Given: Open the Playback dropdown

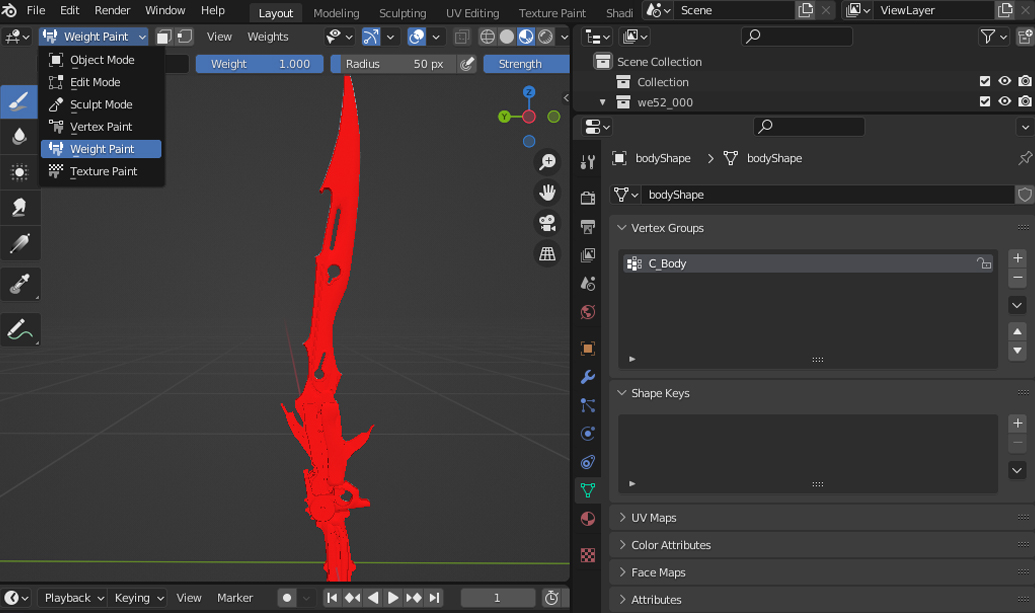Looking at the screenshot, I should click(74, 598).
